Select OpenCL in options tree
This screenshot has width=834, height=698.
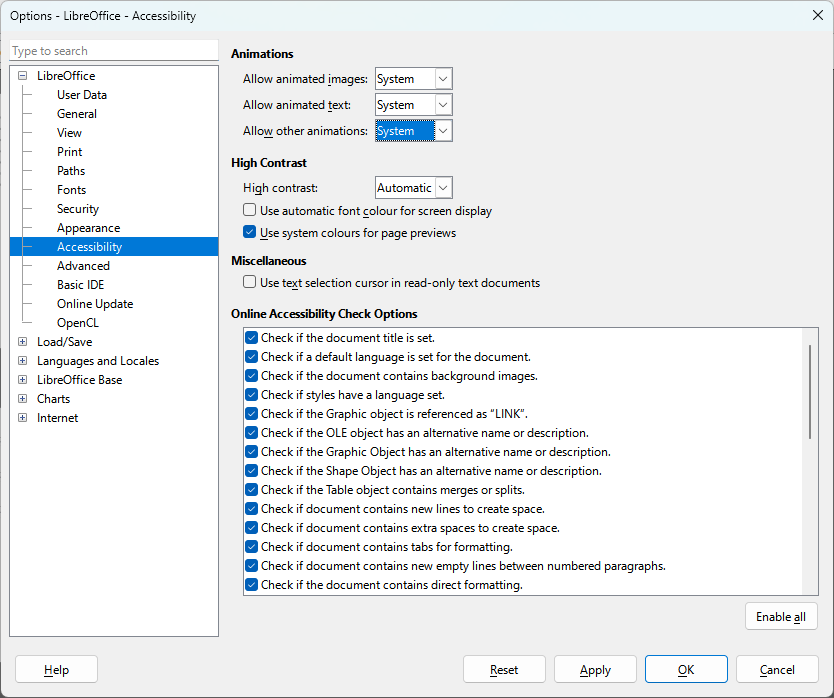(78, 323)
